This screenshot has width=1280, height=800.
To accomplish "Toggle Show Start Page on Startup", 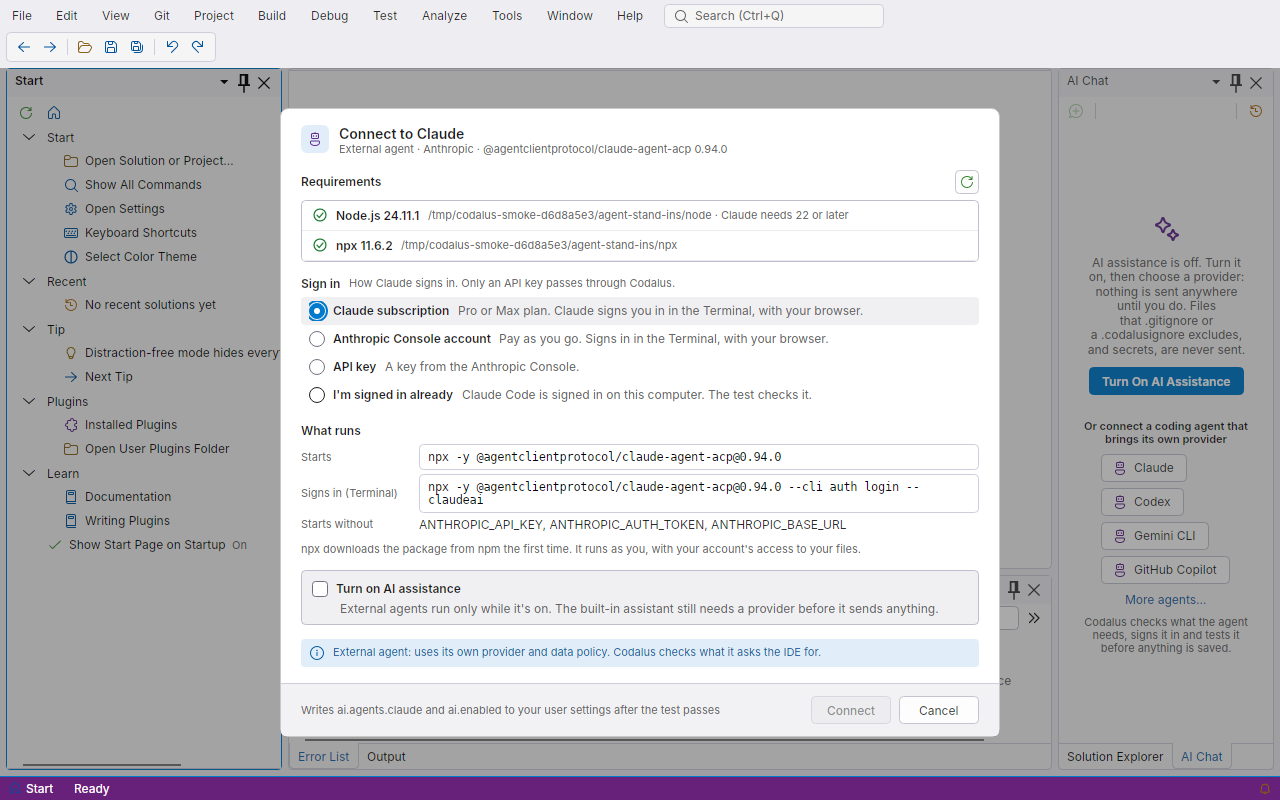I will coord(148,545).
